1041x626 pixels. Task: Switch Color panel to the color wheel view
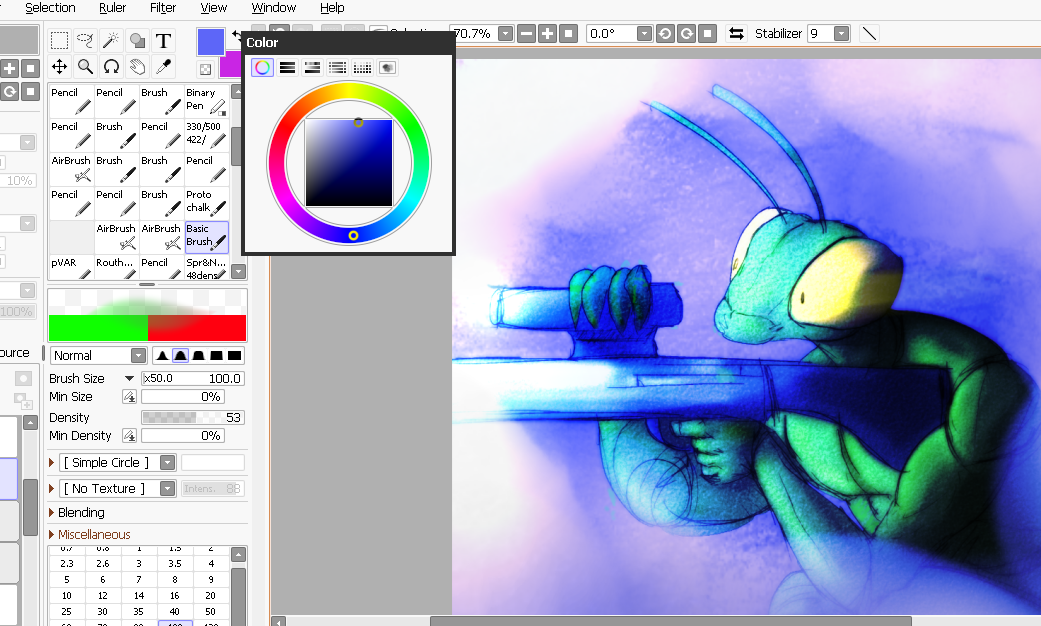click(262, 67)
